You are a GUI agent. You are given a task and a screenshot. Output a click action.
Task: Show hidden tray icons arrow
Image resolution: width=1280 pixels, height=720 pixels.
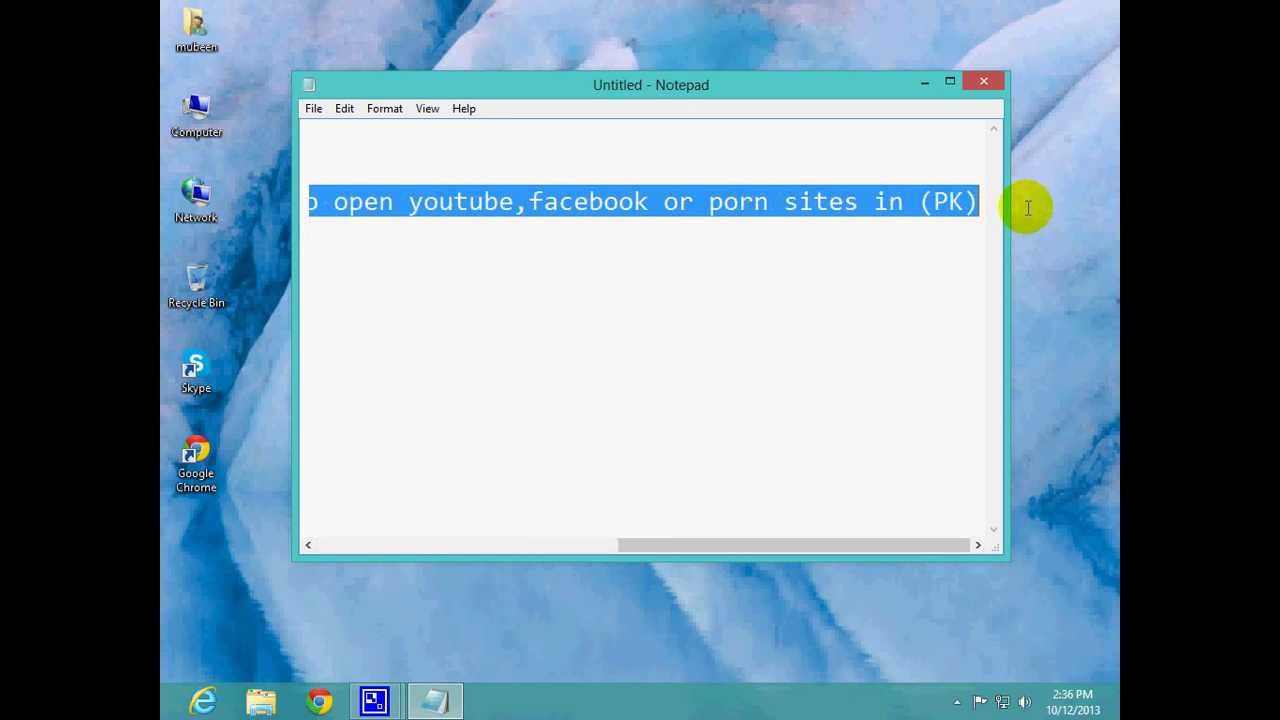tap(957, 702)
